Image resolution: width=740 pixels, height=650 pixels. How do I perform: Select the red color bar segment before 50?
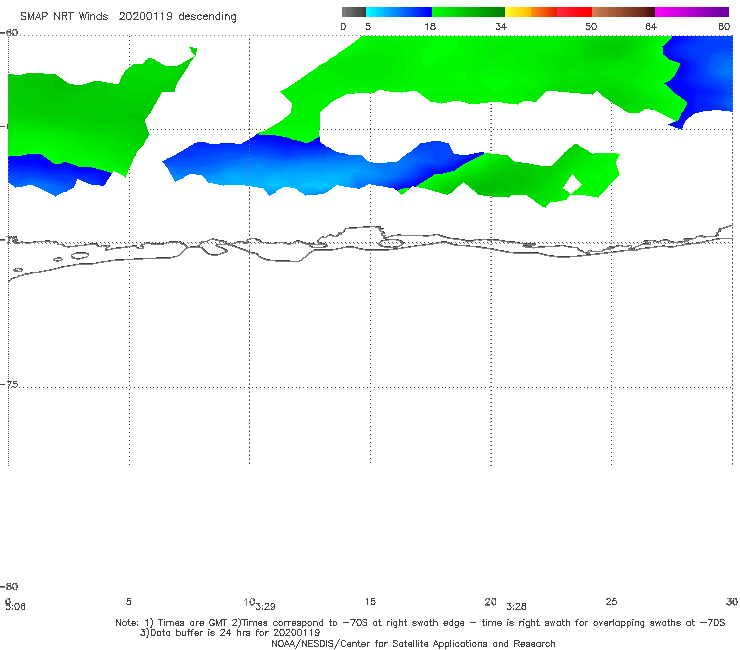pos(574,12)
